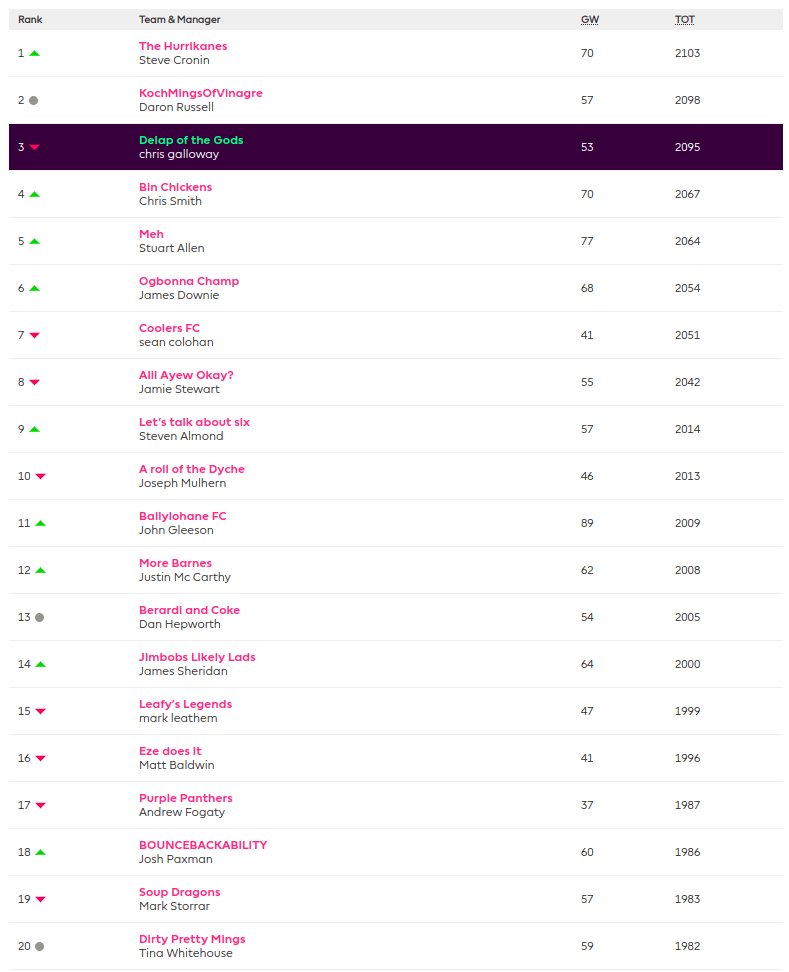The image size is (789, 972).
Task: Open Ballylohane FC team link
Action: (x=182, y=516)
